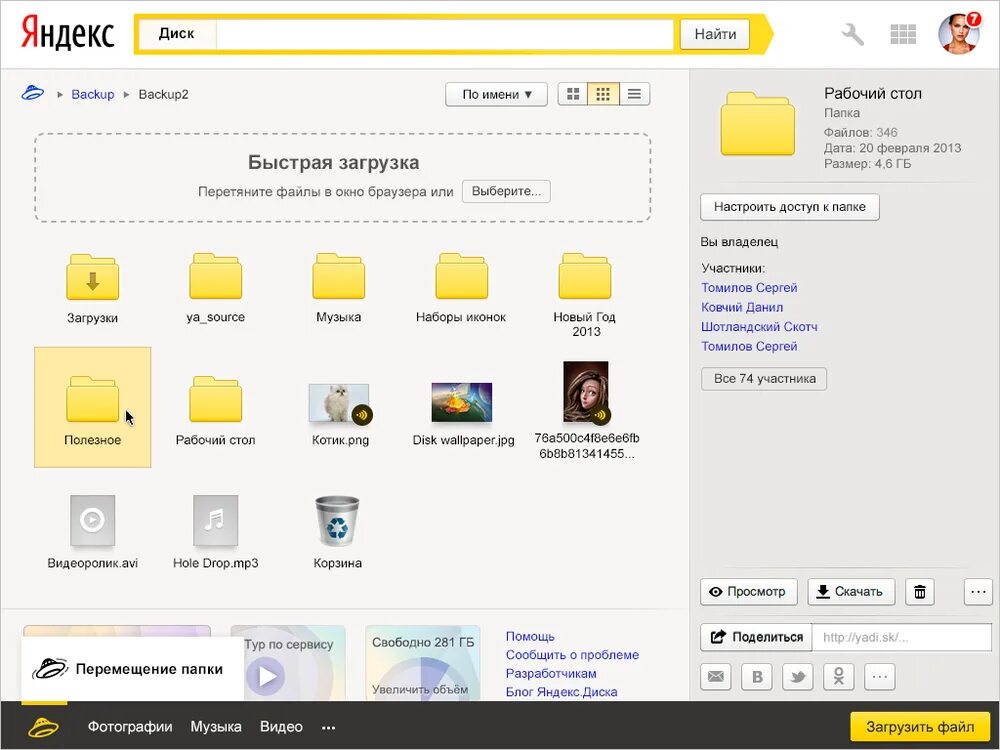Click the Перемещение папки notification
Screen dimensions: 1000x750
[x=133, y=669]
